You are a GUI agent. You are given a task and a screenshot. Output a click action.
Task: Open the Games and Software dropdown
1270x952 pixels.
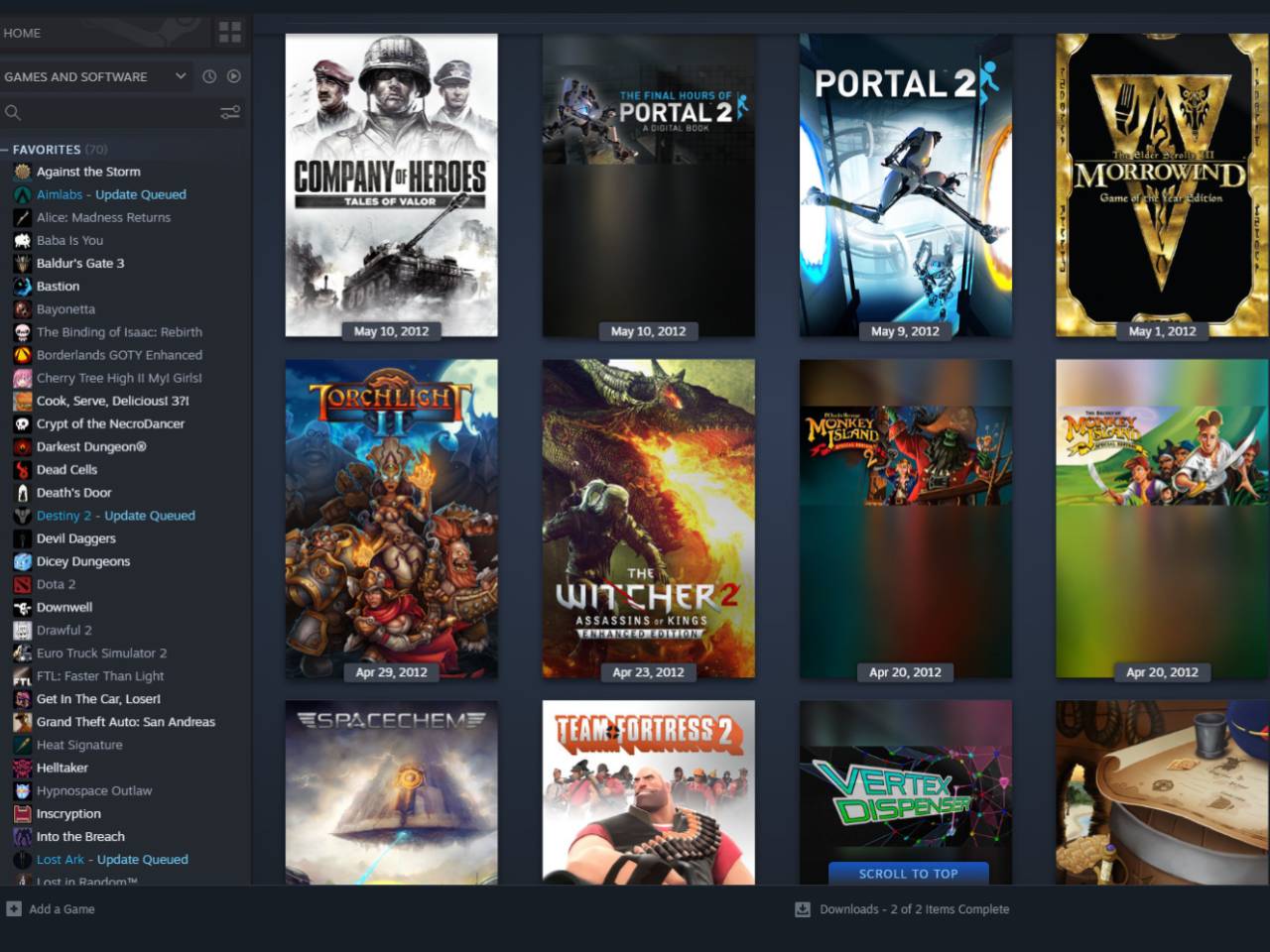(x=95, y=76)
